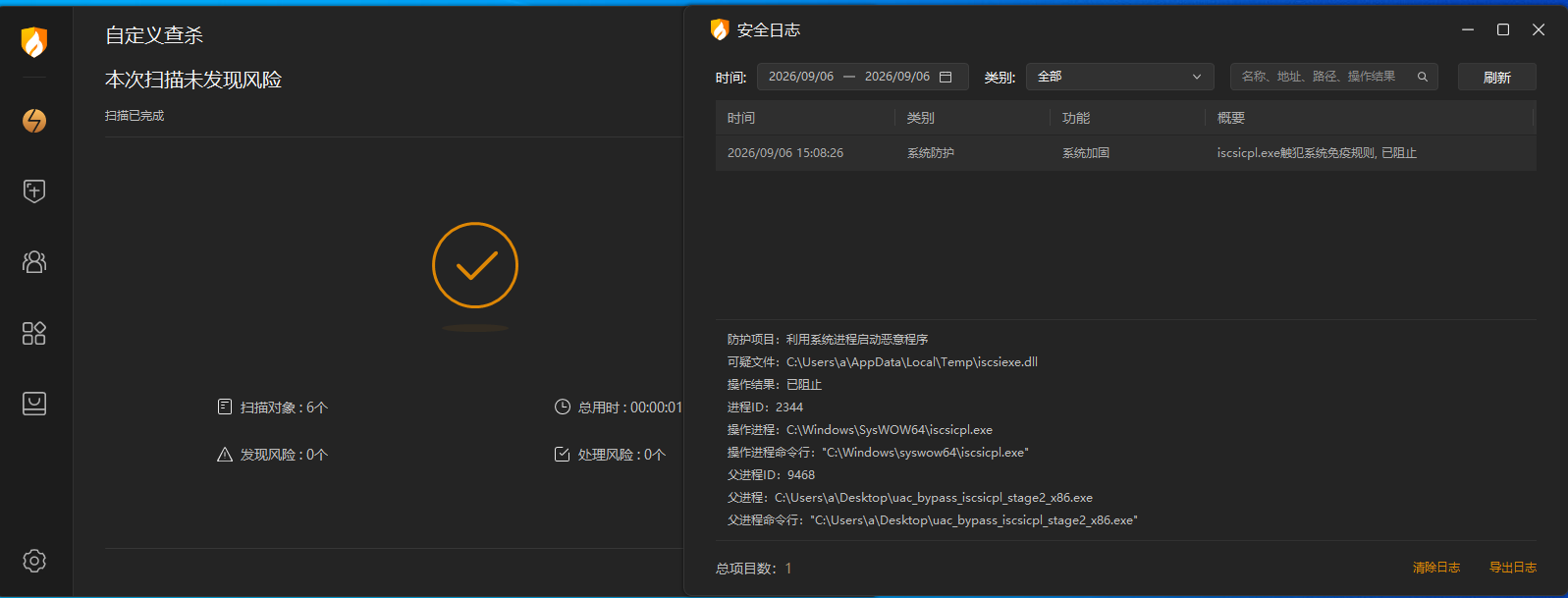1568x598 pixels.
Task: Select the iscsicpl.exe log entry row
Action: (1125, 153)
